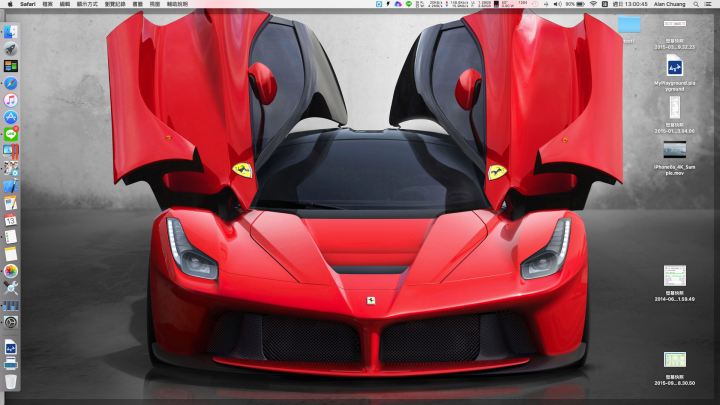This screenshot has height=405, width=720.
Task: Click the cloud icon in menu bar
Action: pyautogui.click(x=398, y=4)
